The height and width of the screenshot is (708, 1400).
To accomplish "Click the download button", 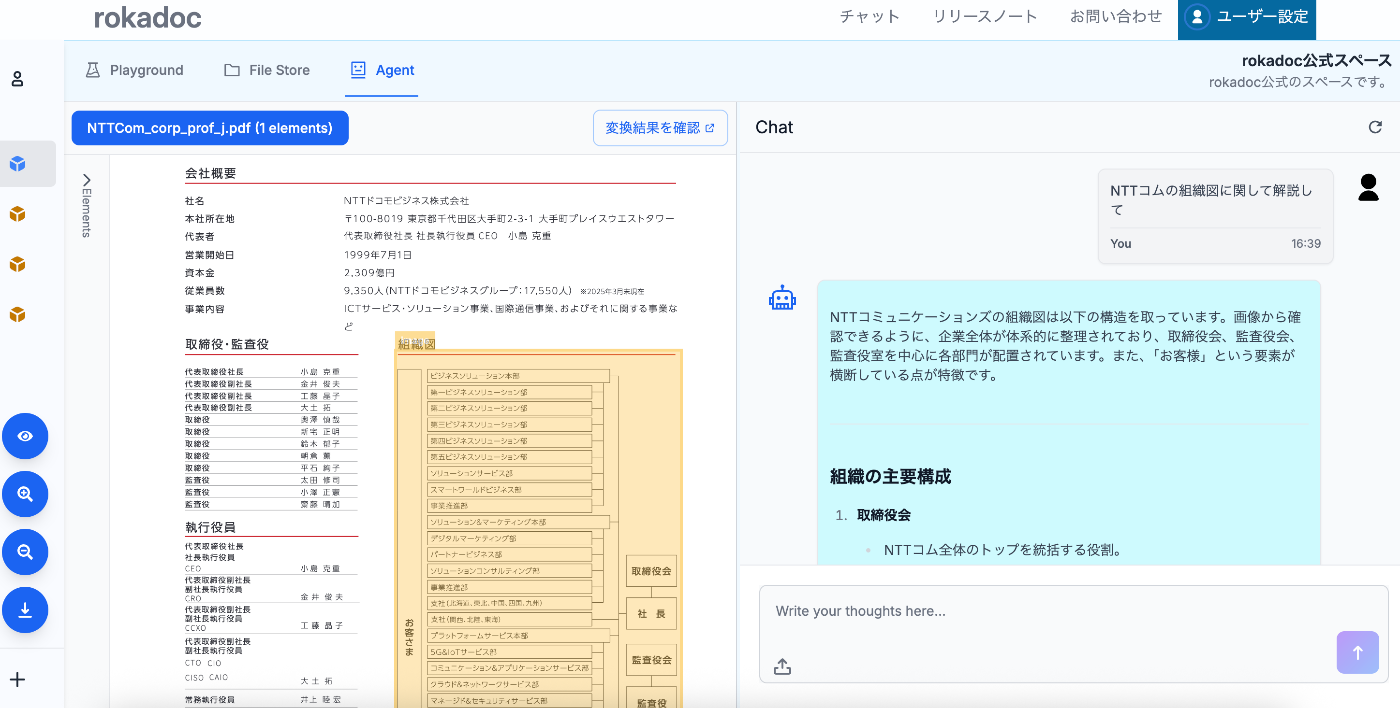I will [x=25, y=610].
